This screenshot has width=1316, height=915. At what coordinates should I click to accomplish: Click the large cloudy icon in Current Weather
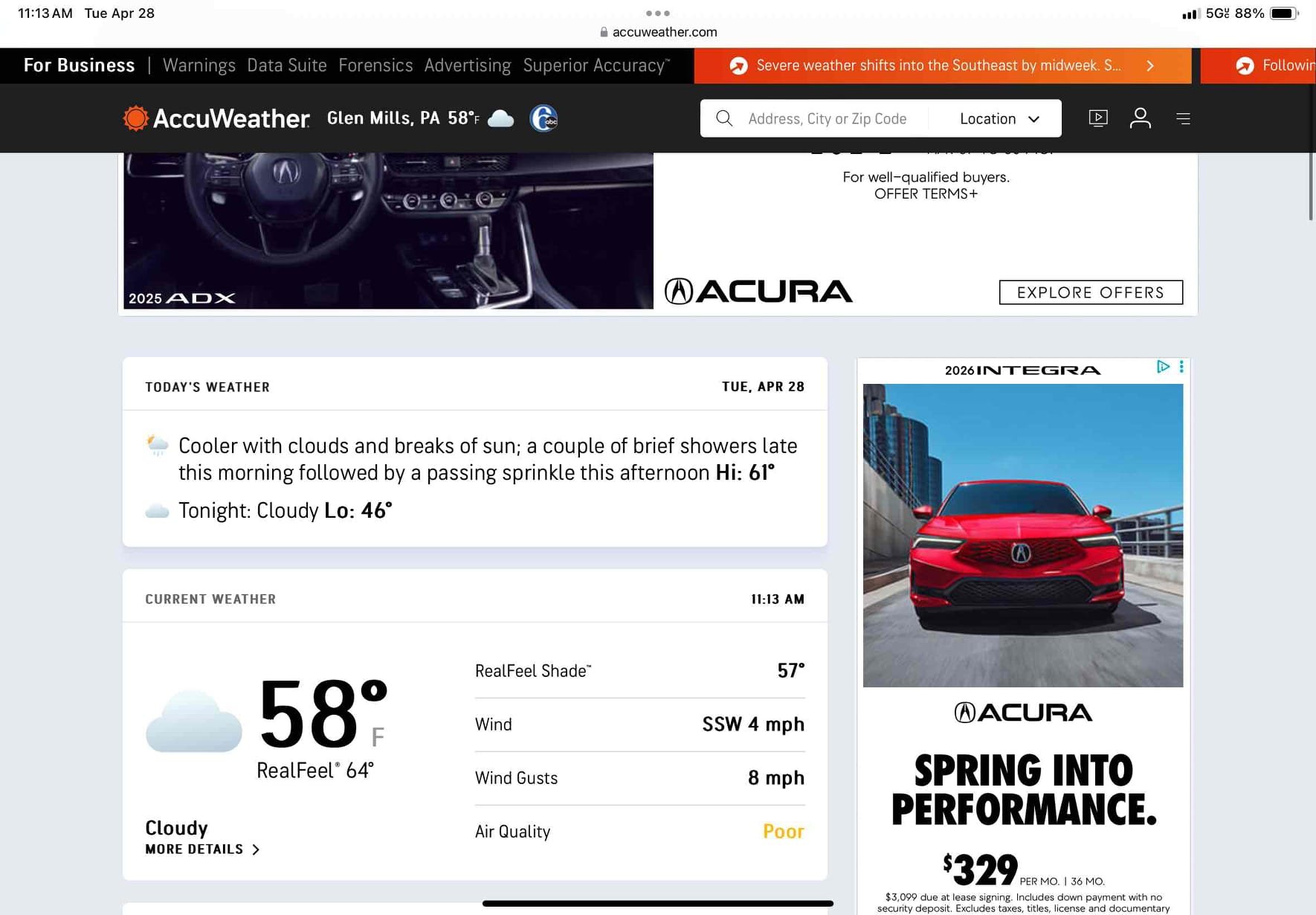point(194,721)
